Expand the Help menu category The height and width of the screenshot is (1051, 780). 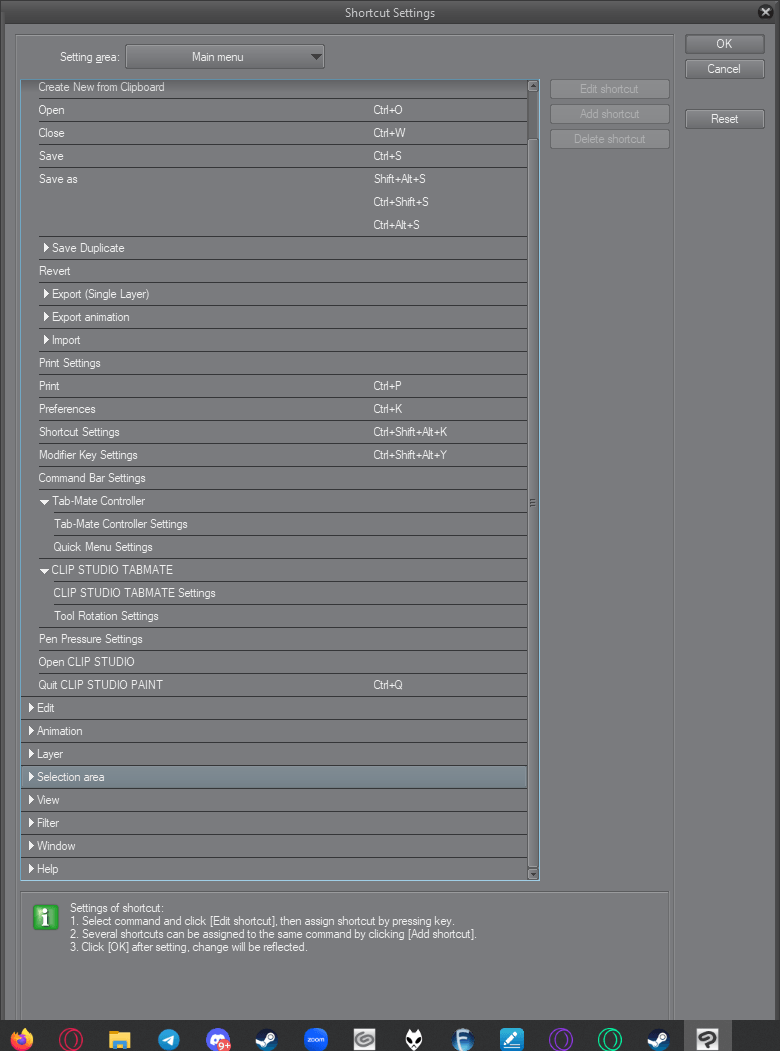coord(31,869)
